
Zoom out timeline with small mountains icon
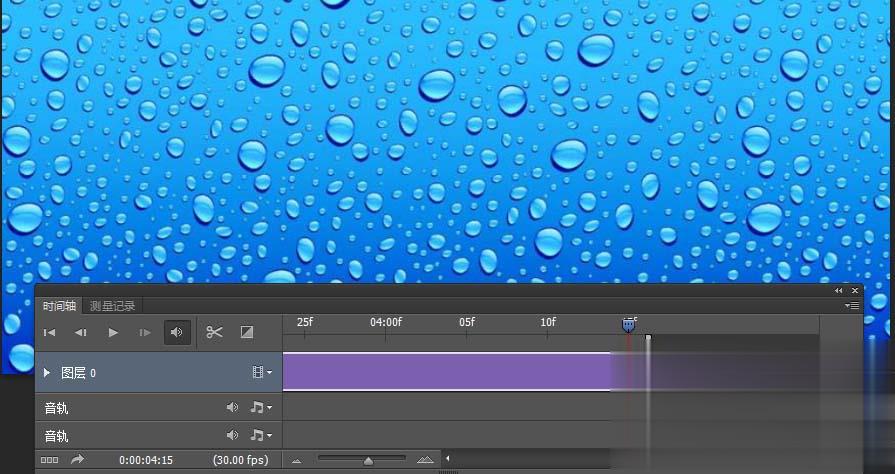296,460
